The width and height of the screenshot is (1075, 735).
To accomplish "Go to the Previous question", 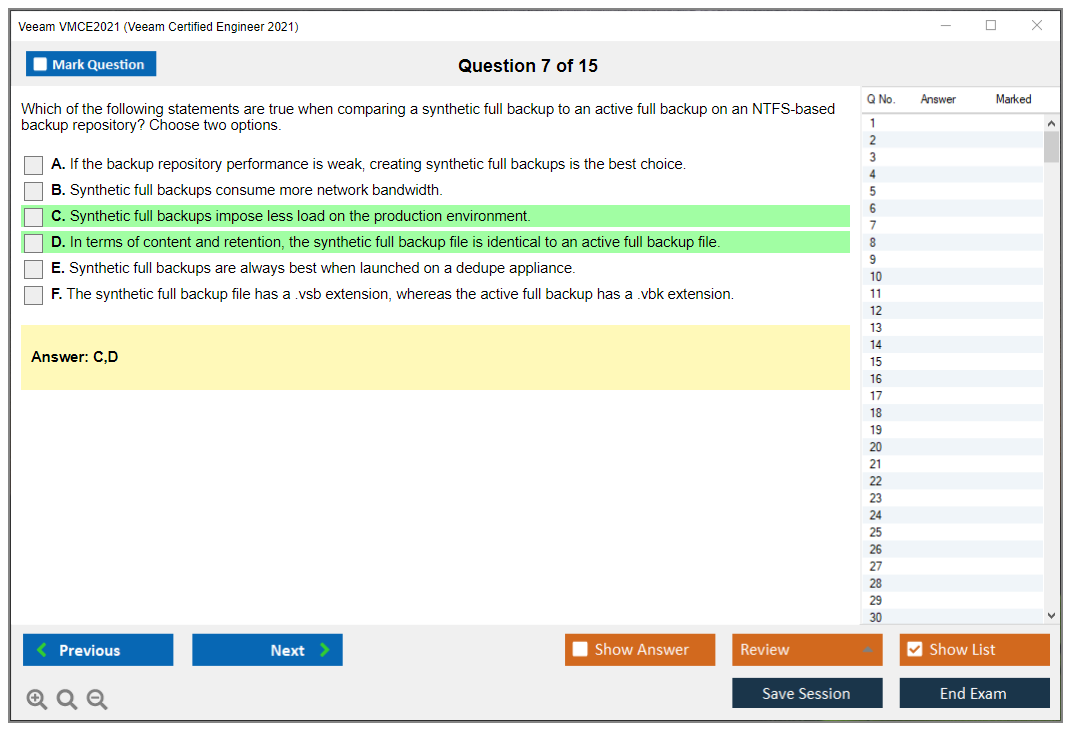I will 98,650.
